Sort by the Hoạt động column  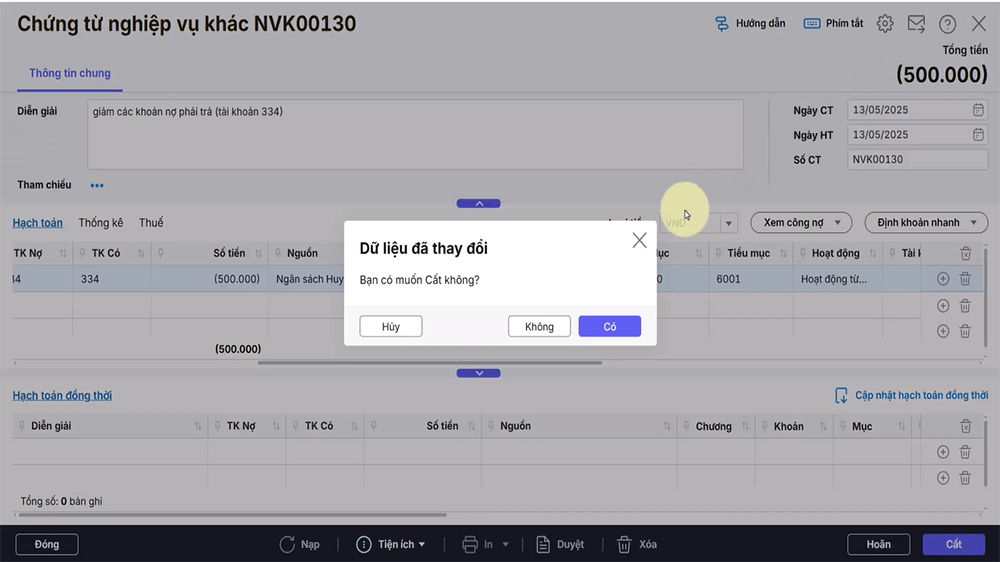coord(872,253)
